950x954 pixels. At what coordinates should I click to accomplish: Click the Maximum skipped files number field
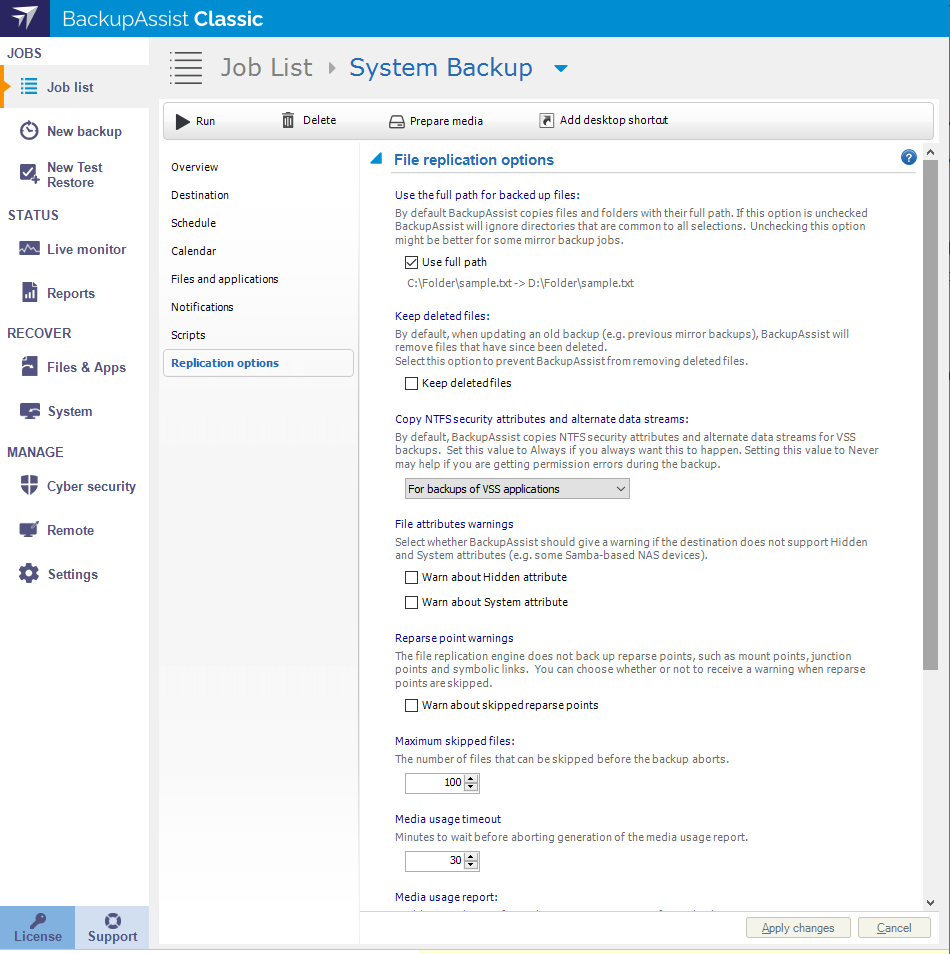tap(434, 782)
